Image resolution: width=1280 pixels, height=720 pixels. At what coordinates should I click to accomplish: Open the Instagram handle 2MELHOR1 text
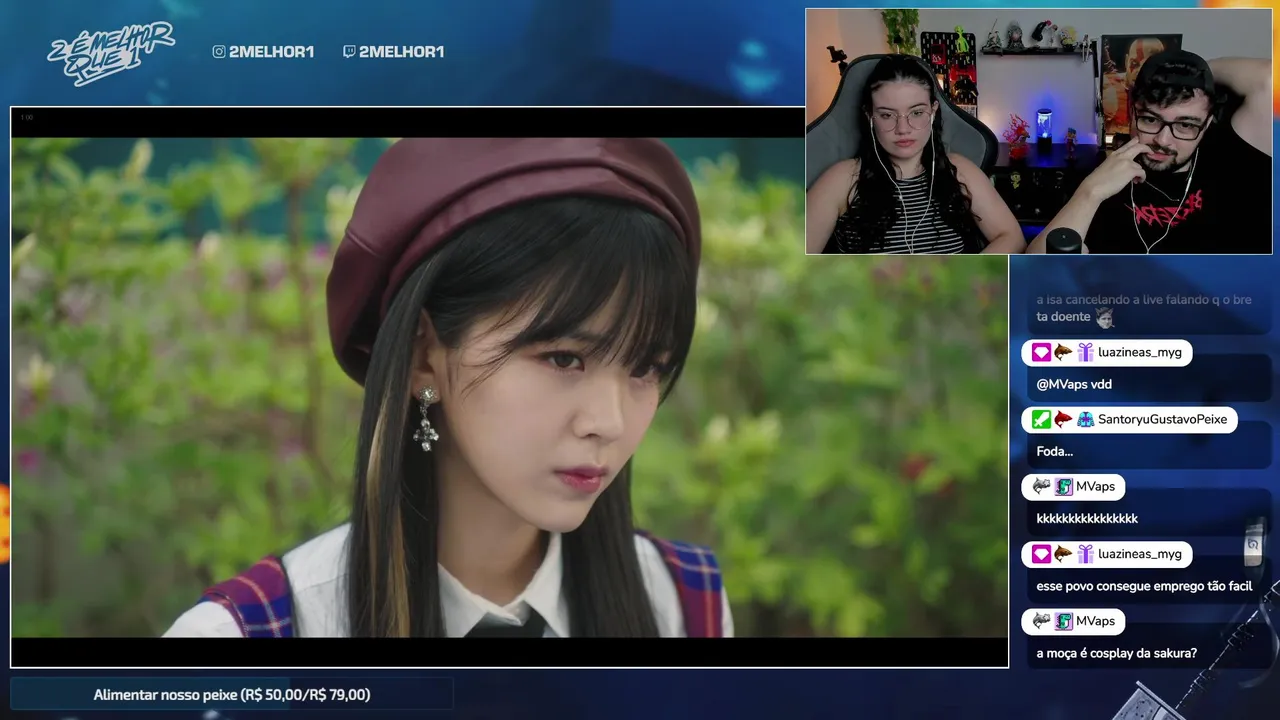[271, 52]
